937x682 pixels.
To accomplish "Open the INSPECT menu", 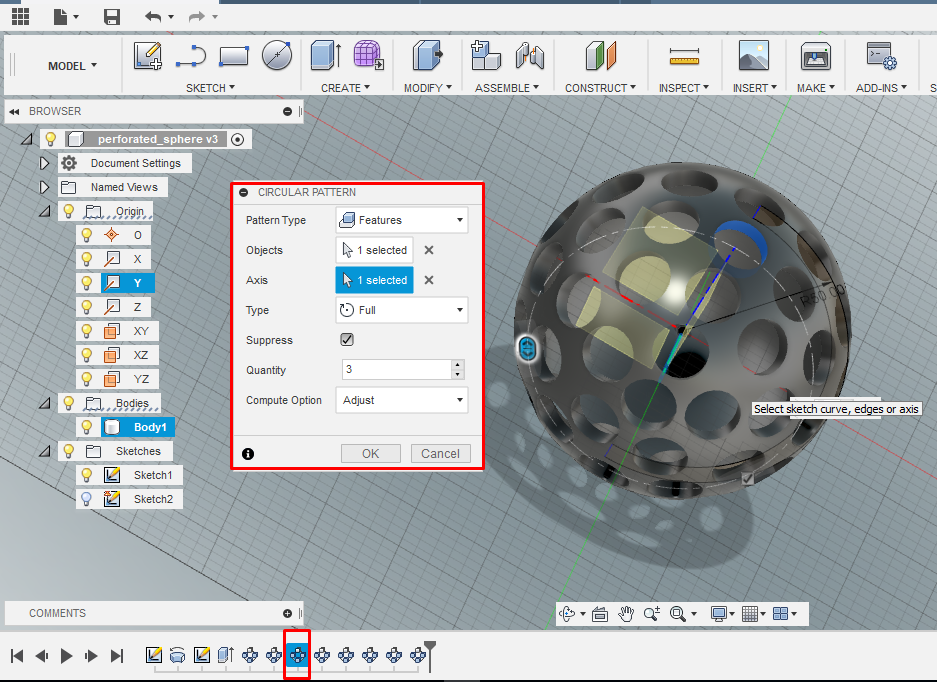I will click(x=684, y=88).
